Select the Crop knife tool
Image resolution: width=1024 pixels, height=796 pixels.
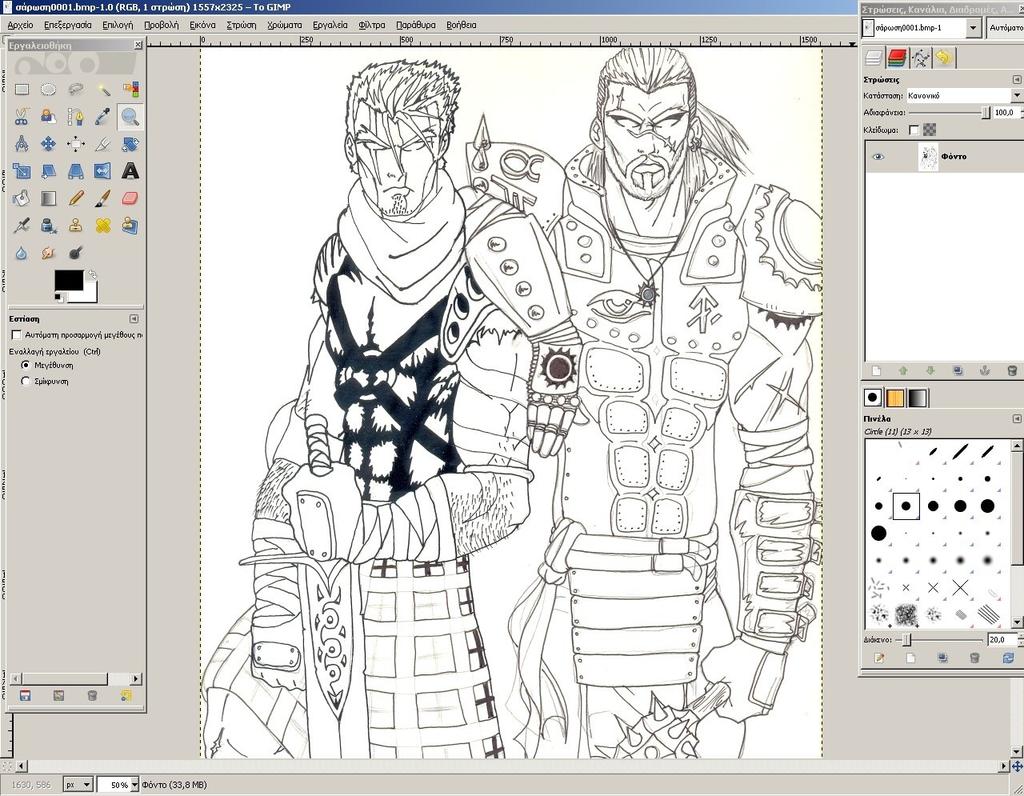coord(103,144)
